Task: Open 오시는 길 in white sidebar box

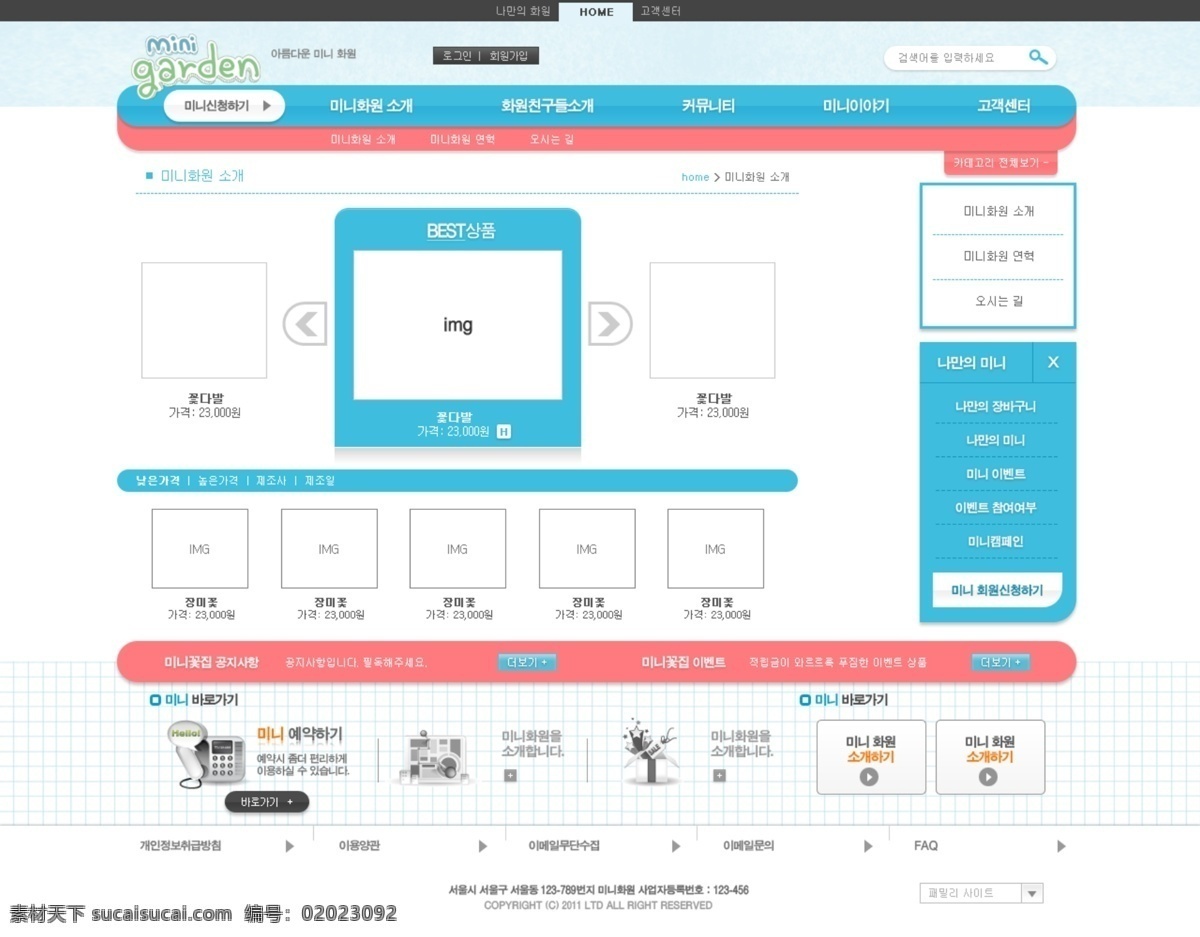Action: point(998,300)
